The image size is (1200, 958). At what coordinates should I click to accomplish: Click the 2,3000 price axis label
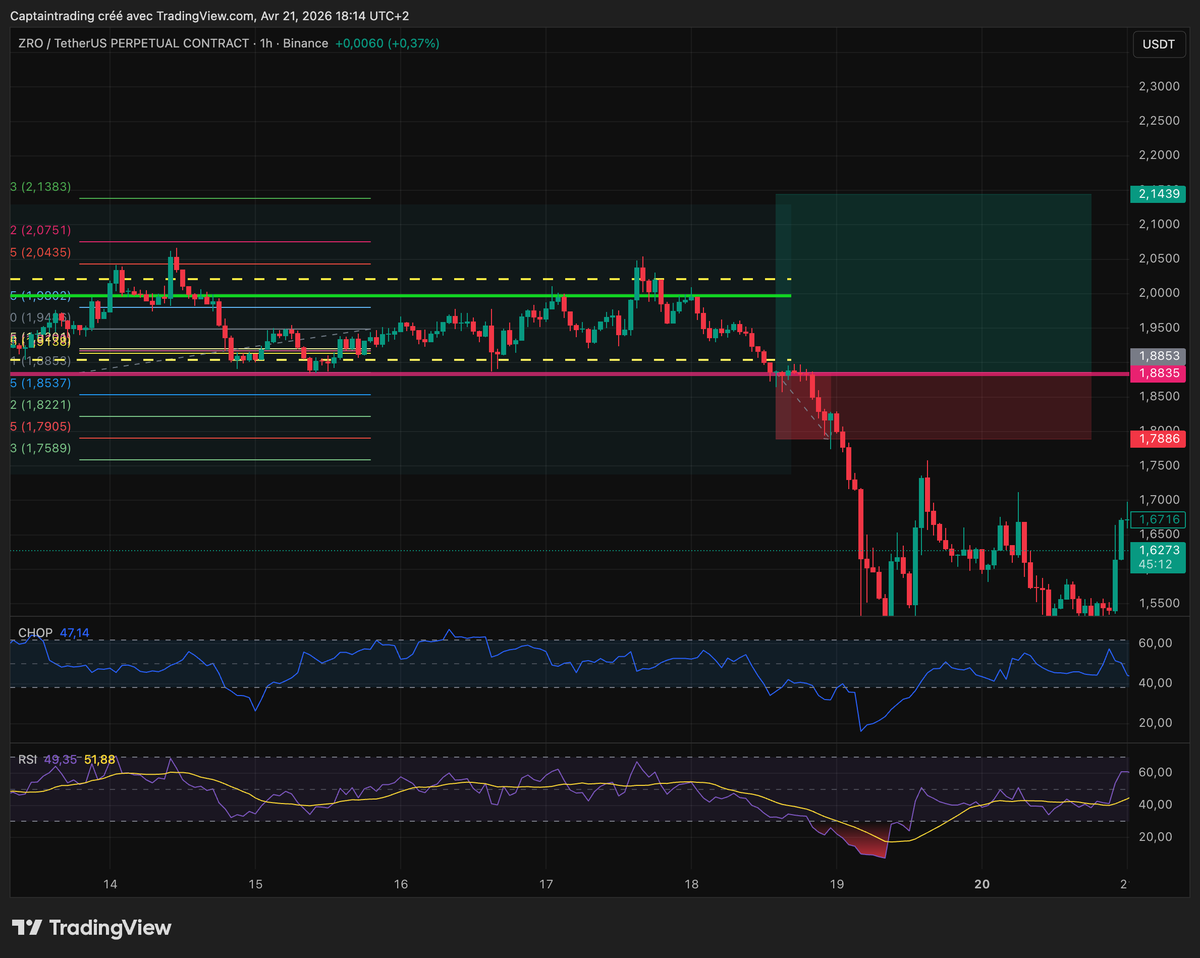[x=1158, y=87]
